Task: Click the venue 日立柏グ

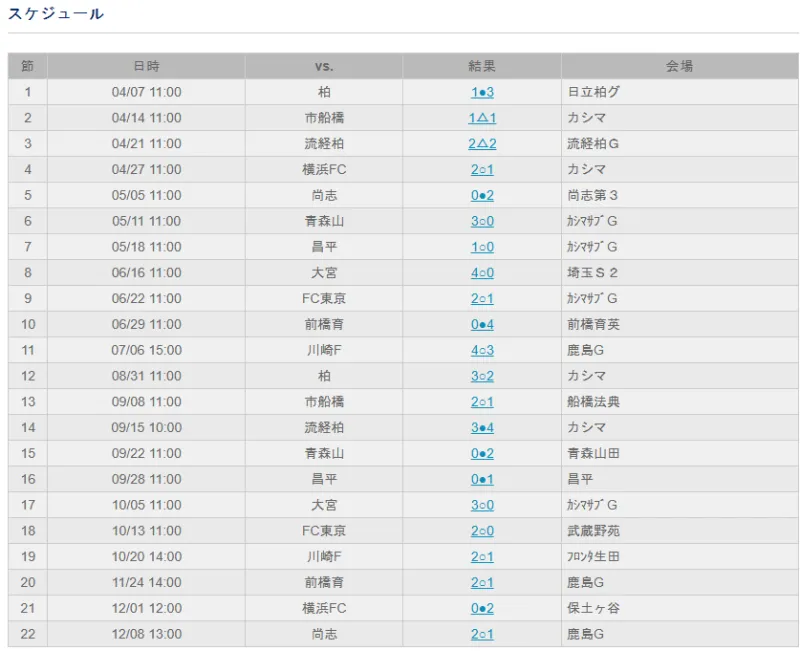Action: click(593, 92)
